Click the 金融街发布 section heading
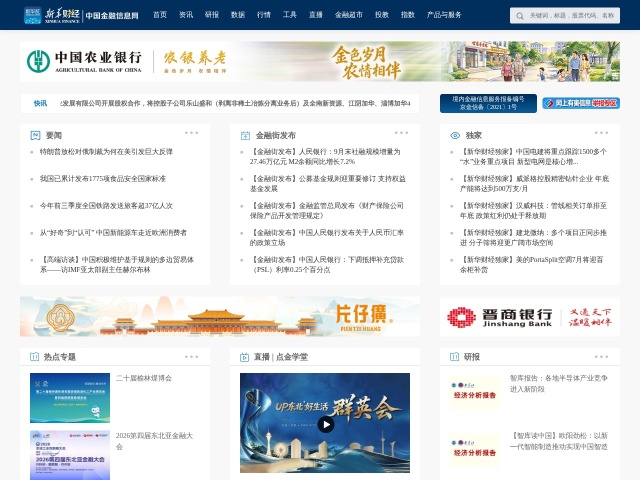The image size is (640, 480). coord(276,135)
